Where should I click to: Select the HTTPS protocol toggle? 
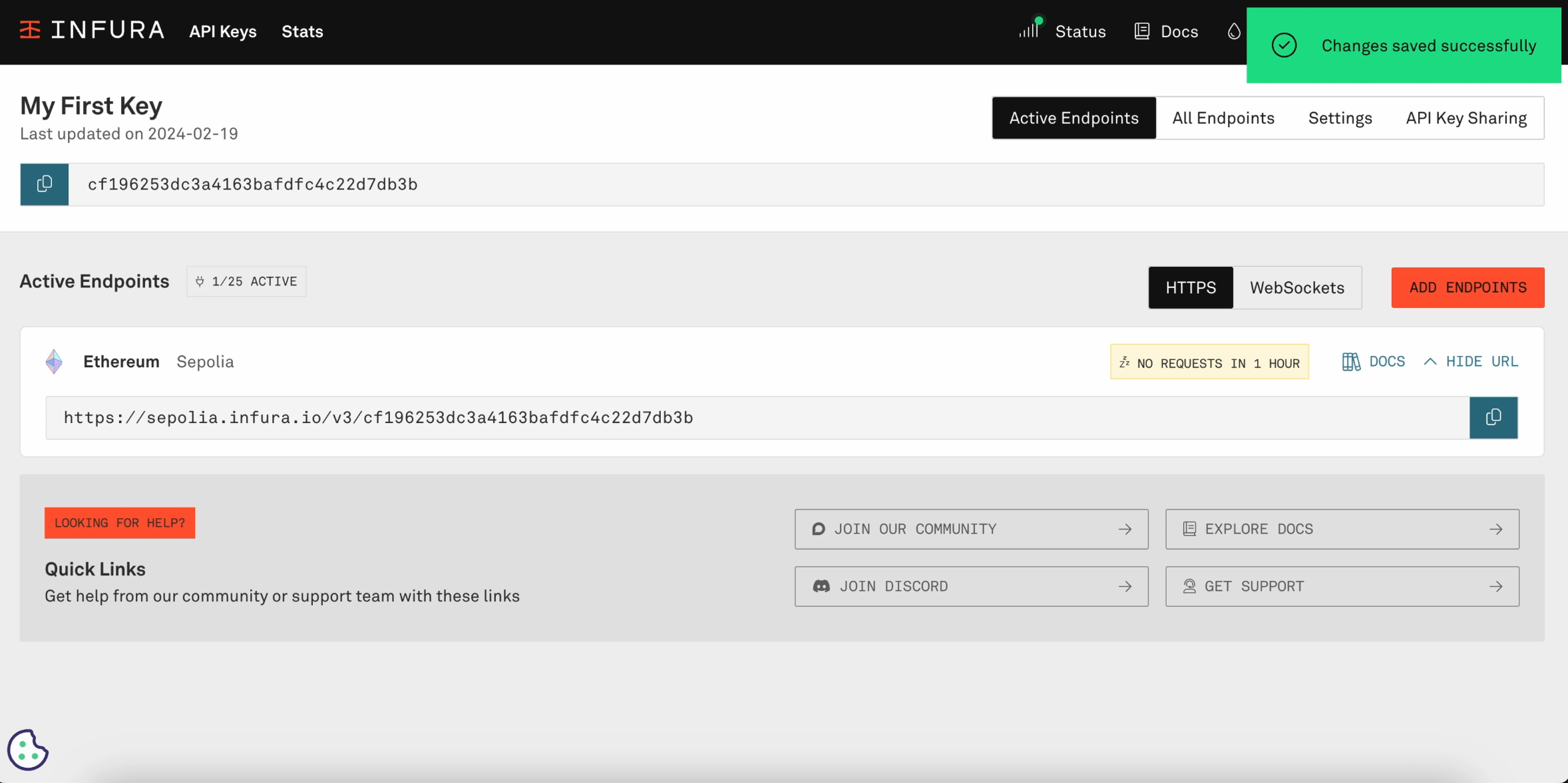[1190, 287]
